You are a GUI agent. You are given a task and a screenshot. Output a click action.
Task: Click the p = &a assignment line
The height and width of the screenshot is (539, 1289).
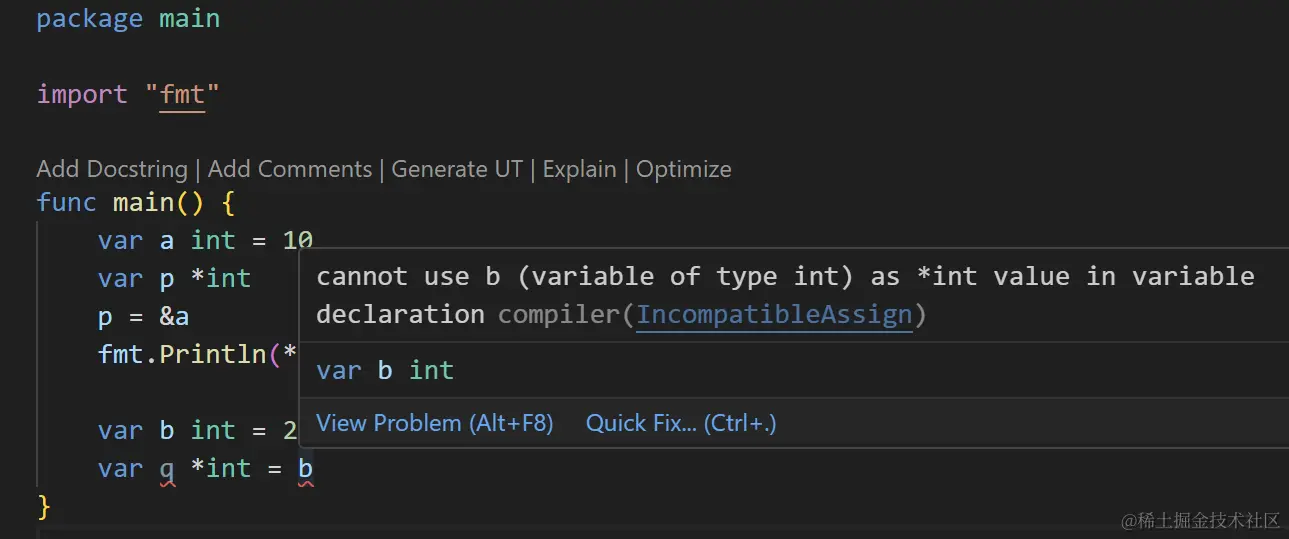click(x=143, y=317)
